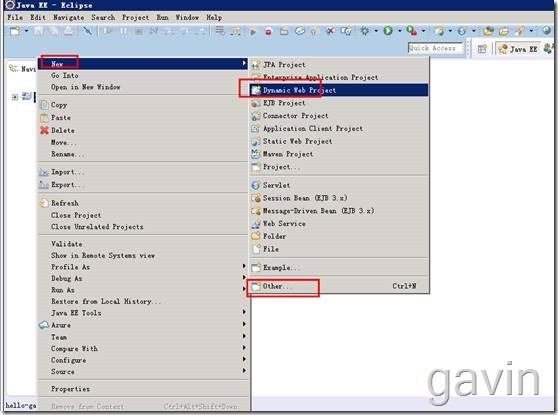Viewport: 558px width, 415px height.
Task: Expand the Compare With submenu arrow
Action: coord(244,347)
